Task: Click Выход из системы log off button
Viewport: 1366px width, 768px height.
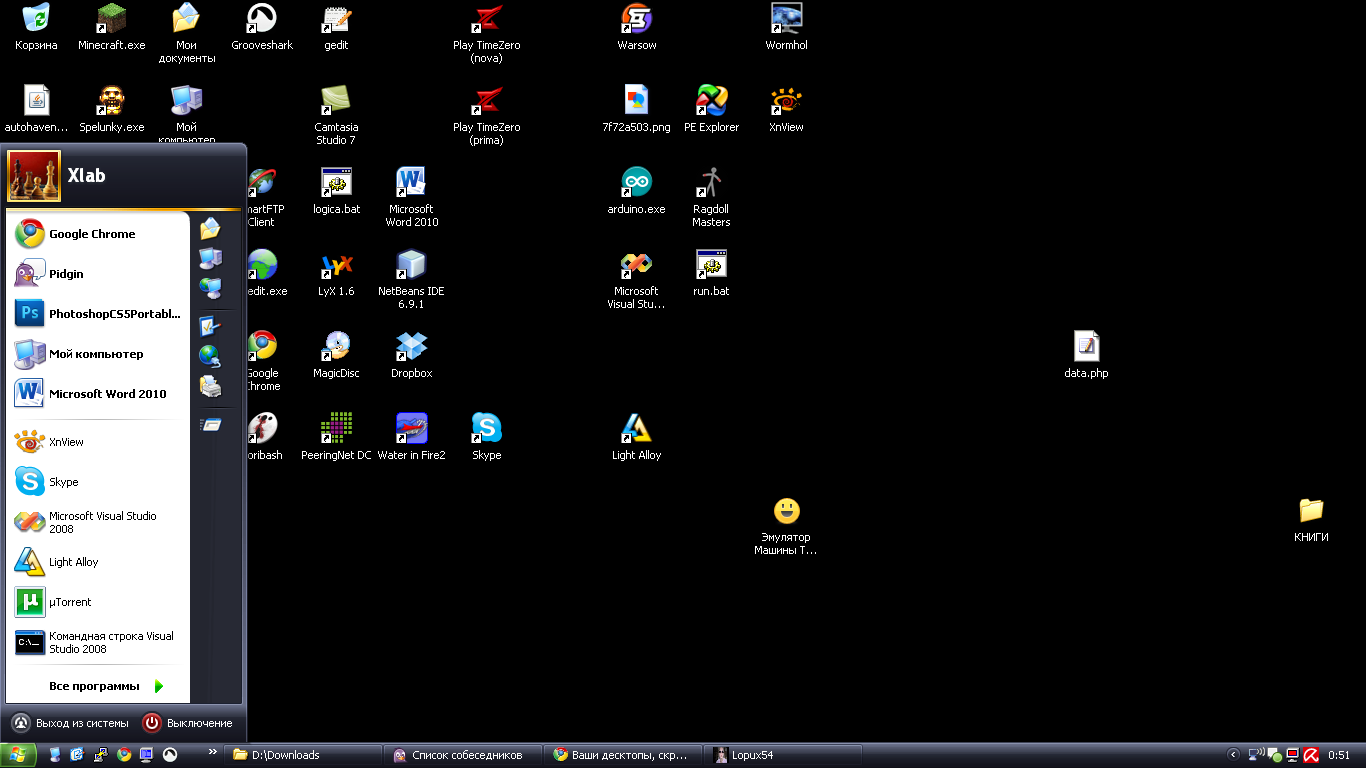Action: 70,723
